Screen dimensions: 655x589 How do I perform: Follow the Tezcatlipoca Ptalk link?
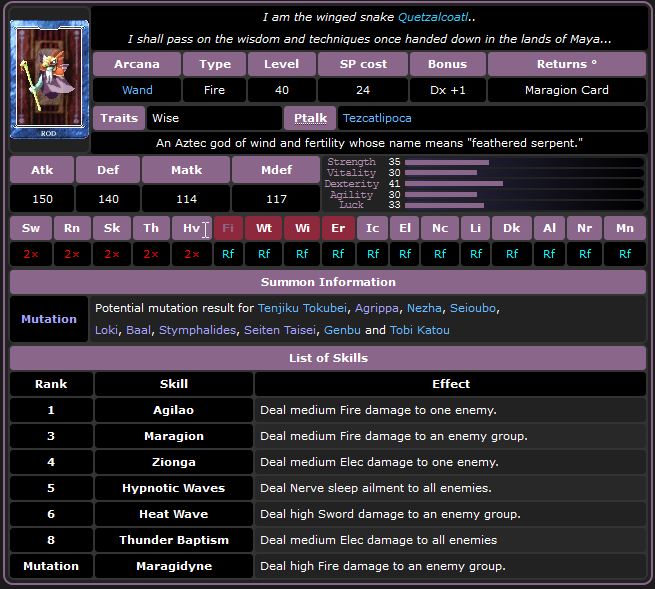pyautogui.click(x=379, y=118)
